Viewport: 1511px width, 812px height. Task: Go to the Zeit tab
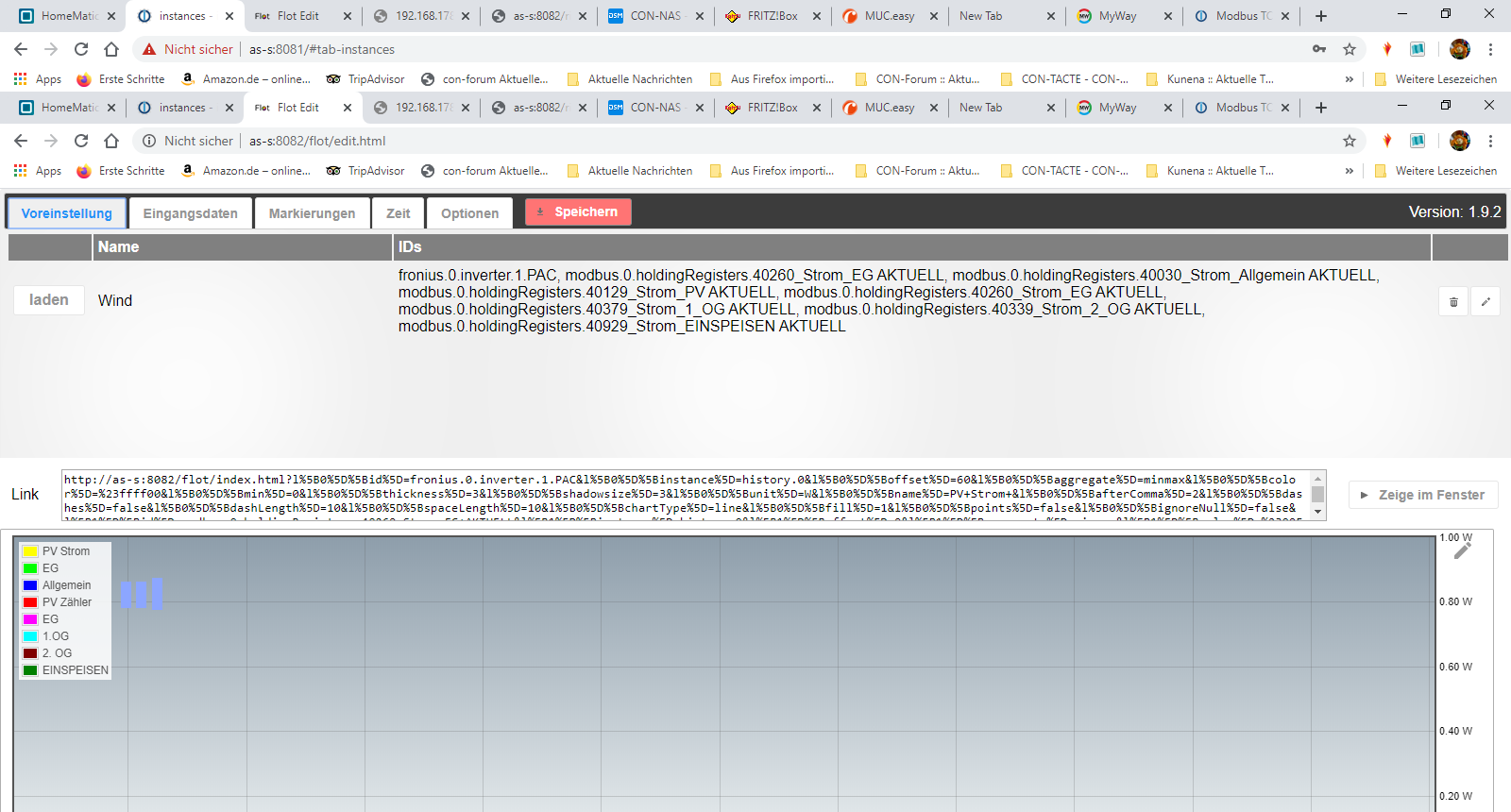[399, 213]
